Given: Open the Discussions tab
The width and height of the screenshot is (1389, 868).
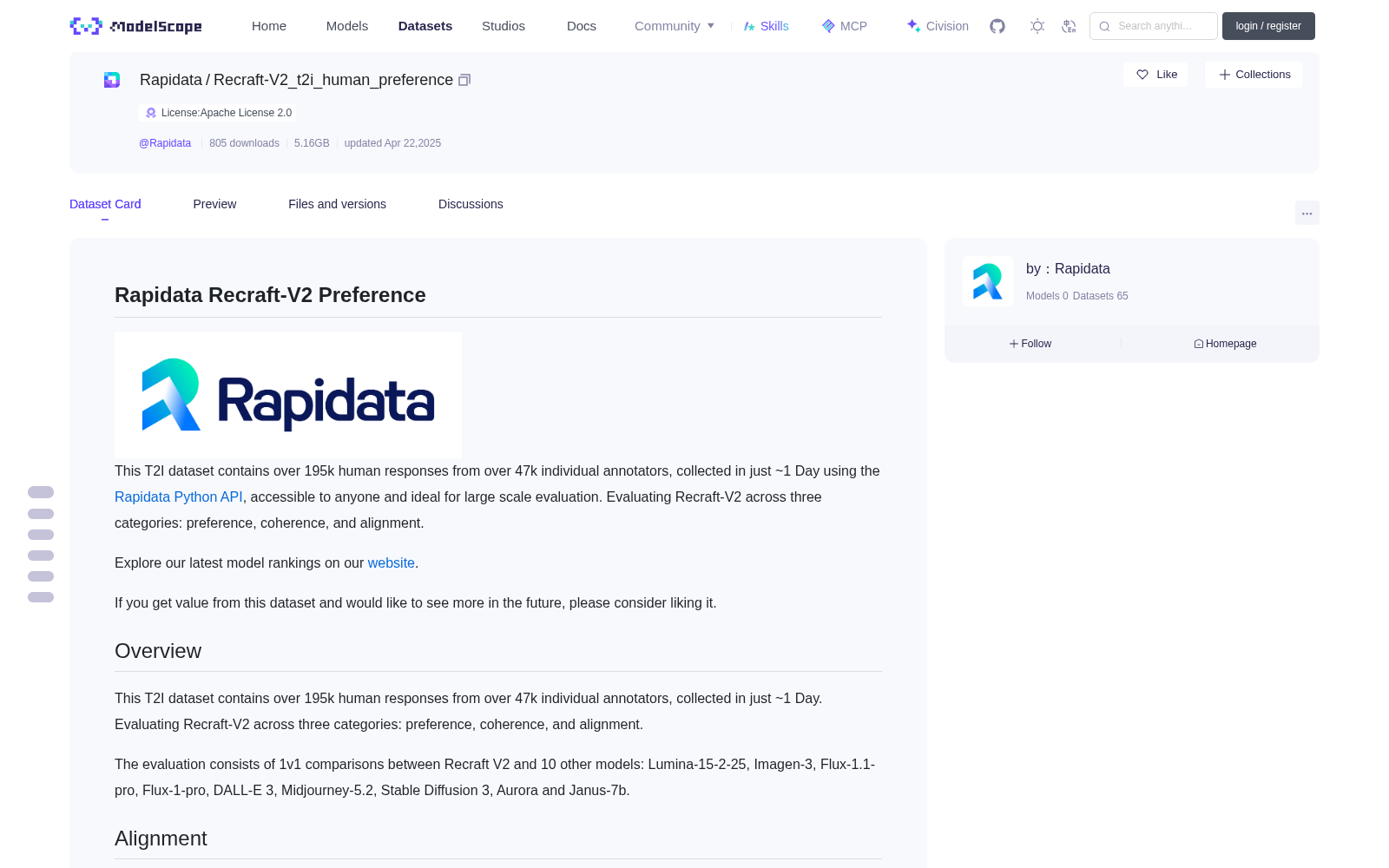Looking at the screenshot, I should [x=471, y=204].
